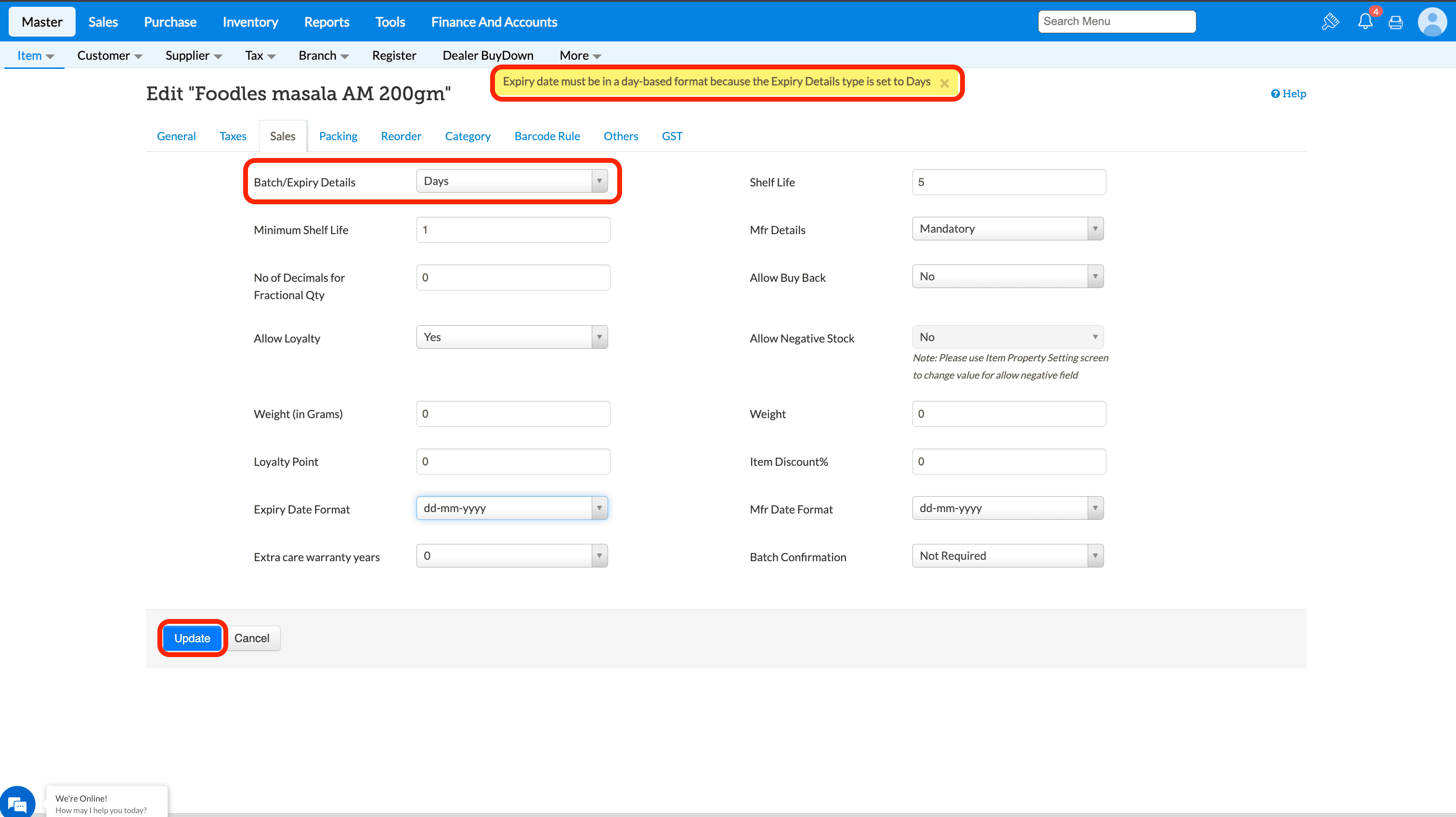The image size is (1456, 817).
Task: Open the Batch Confirmation dropdown
Action: [1007, 556]
